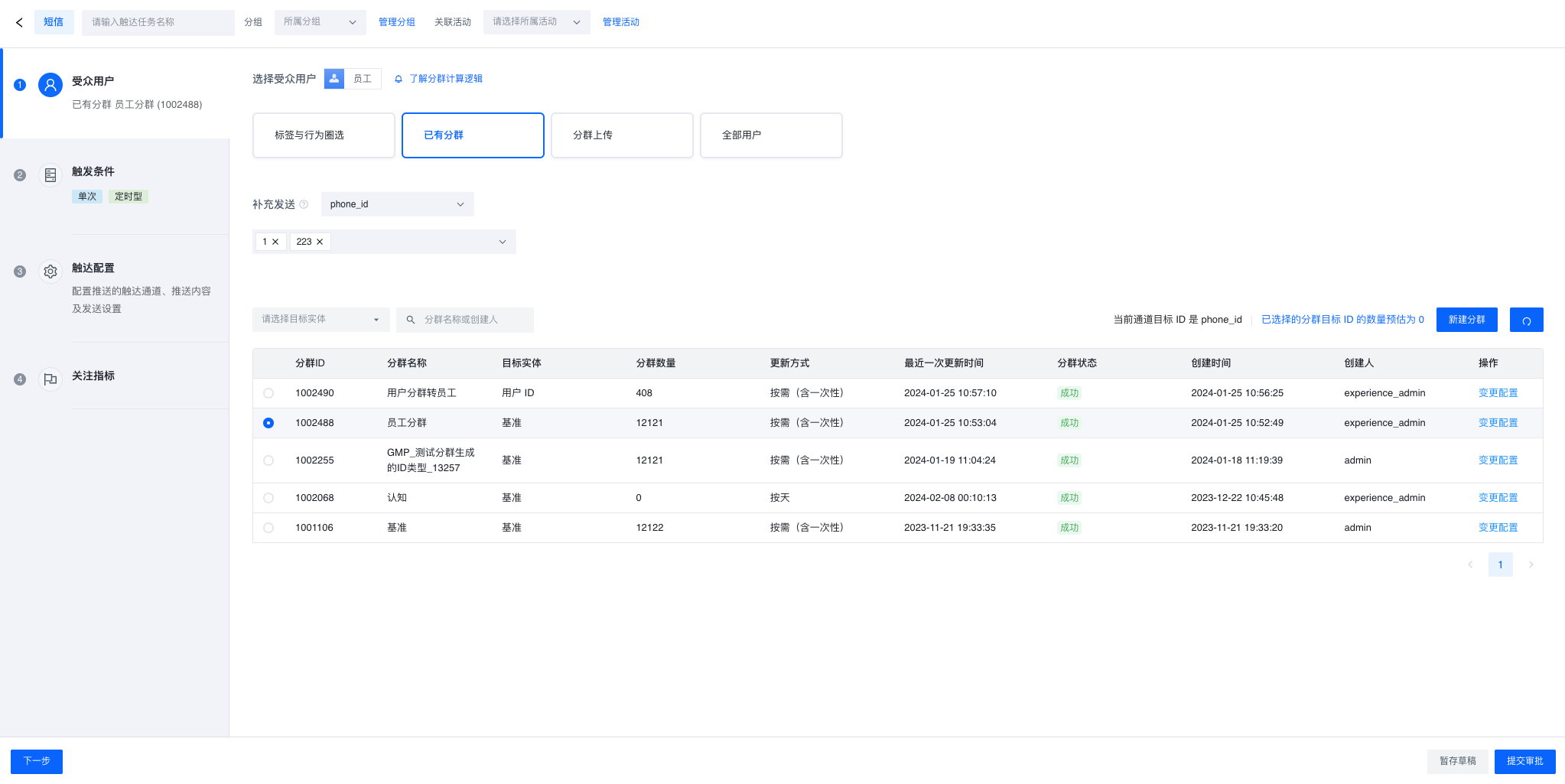This screenshot has height=784, width=1565.
Task: Select radio button for segment 1002068
Action: click(268, 498)
